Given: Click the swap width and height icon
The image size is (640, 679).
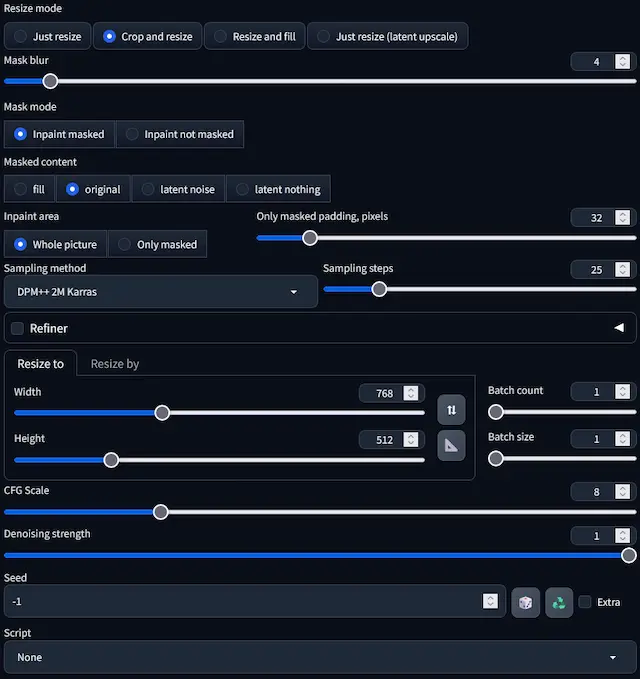Looking at the screenshot, I should click(x=451, y=409).
